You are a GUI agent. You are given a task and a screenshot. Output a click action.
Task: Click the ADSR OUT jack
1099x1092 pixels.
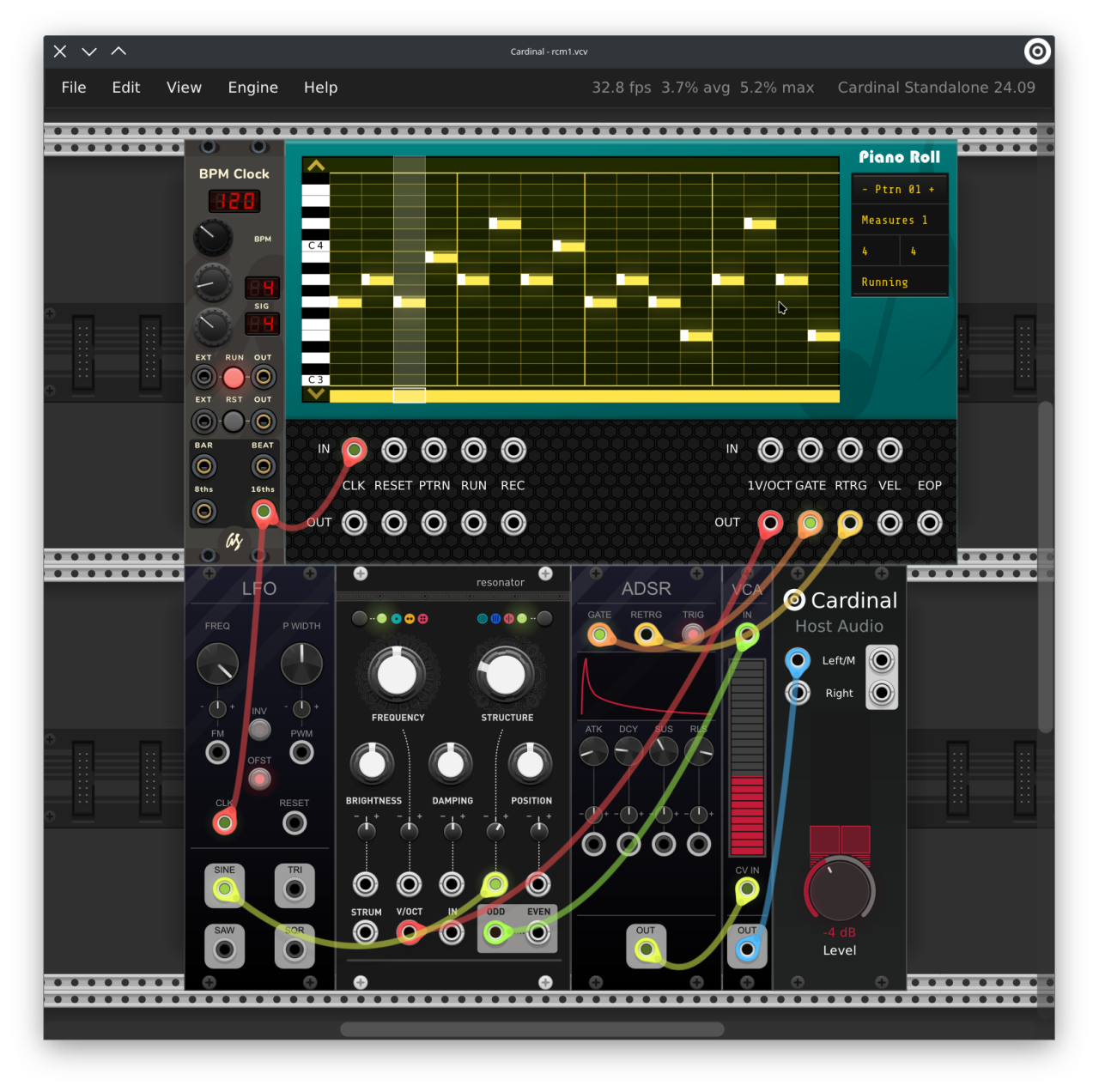[646, 949]
